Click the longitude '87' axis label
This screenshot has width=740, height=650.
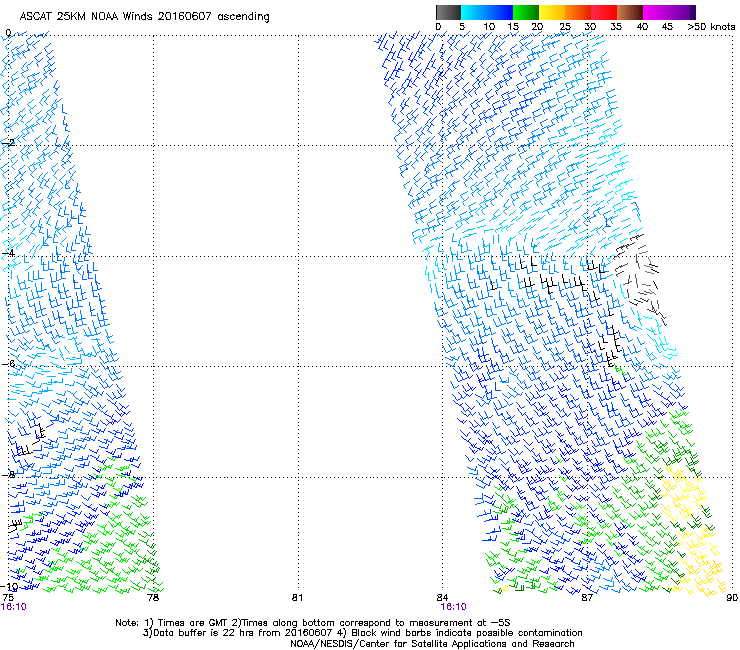pos(587,598)
